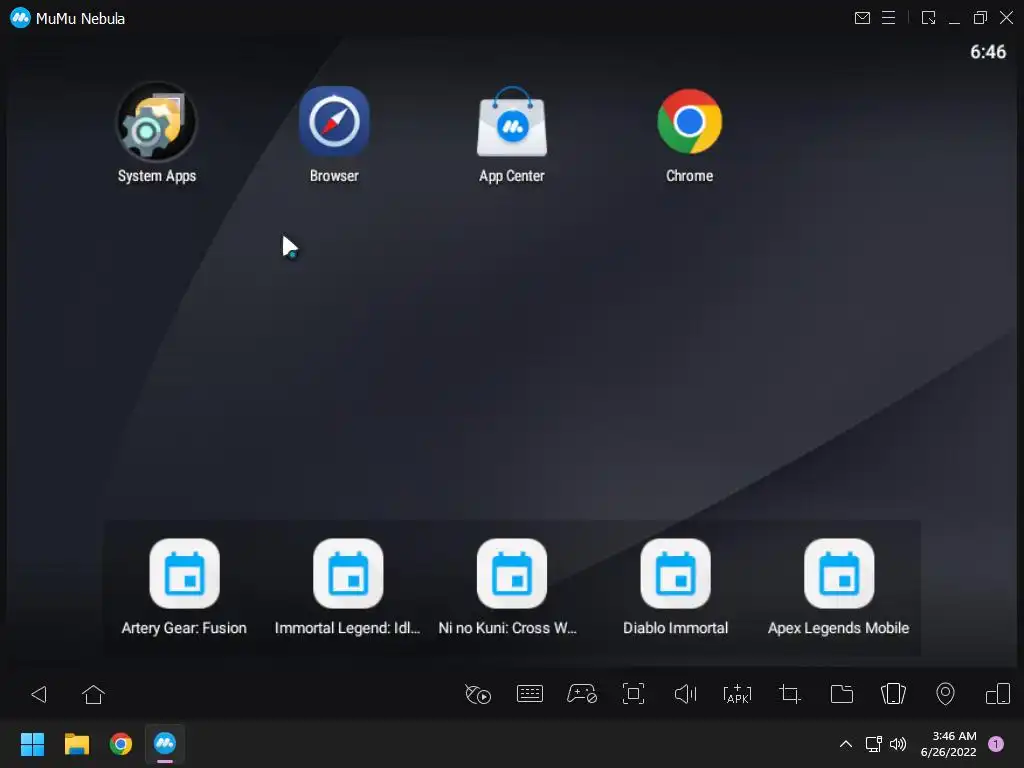Open the MuMu mail icon

(862, 18)
